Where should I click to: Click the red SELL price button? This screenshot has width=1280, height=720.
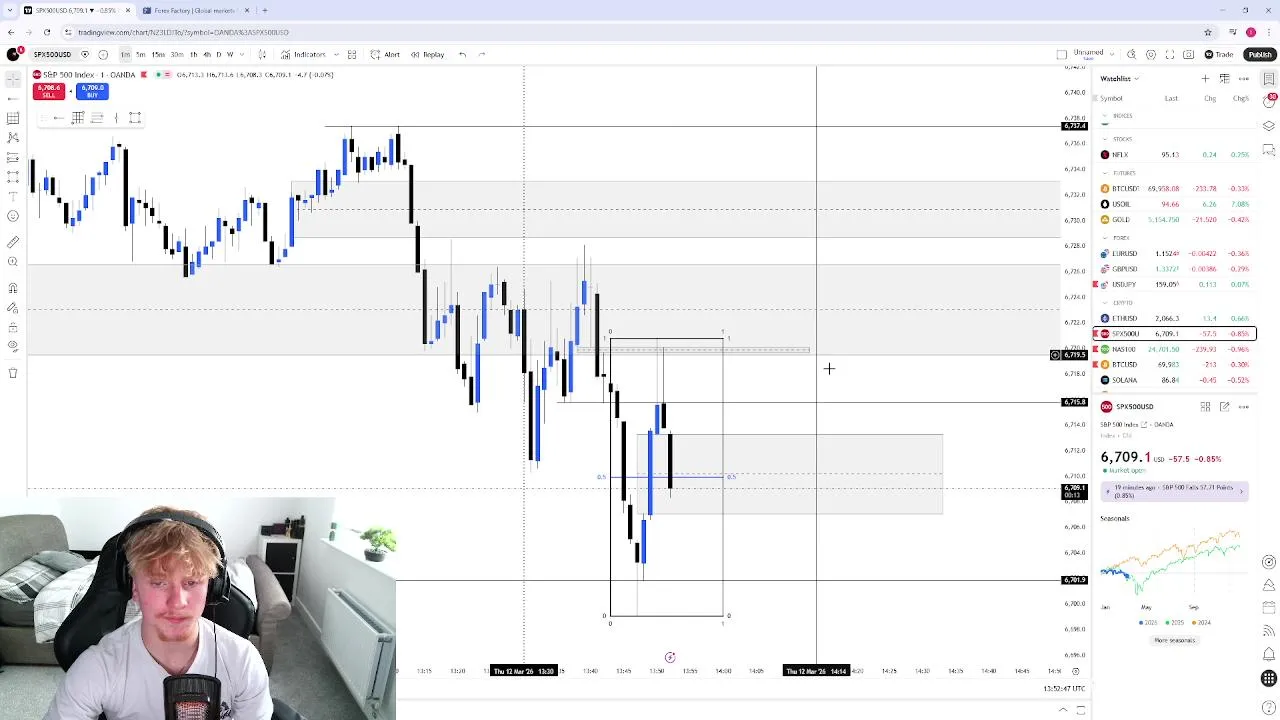48,91
